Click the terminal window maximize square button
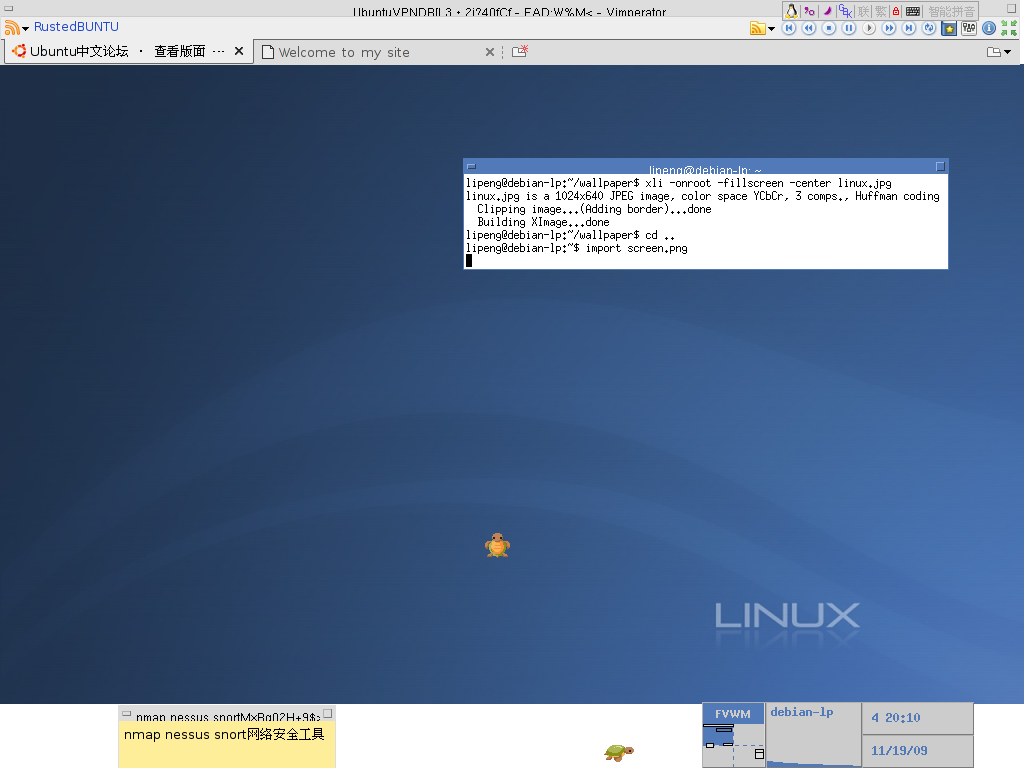Image resolution: width=1024 pixels, height=768 pixels. point(940,167)
